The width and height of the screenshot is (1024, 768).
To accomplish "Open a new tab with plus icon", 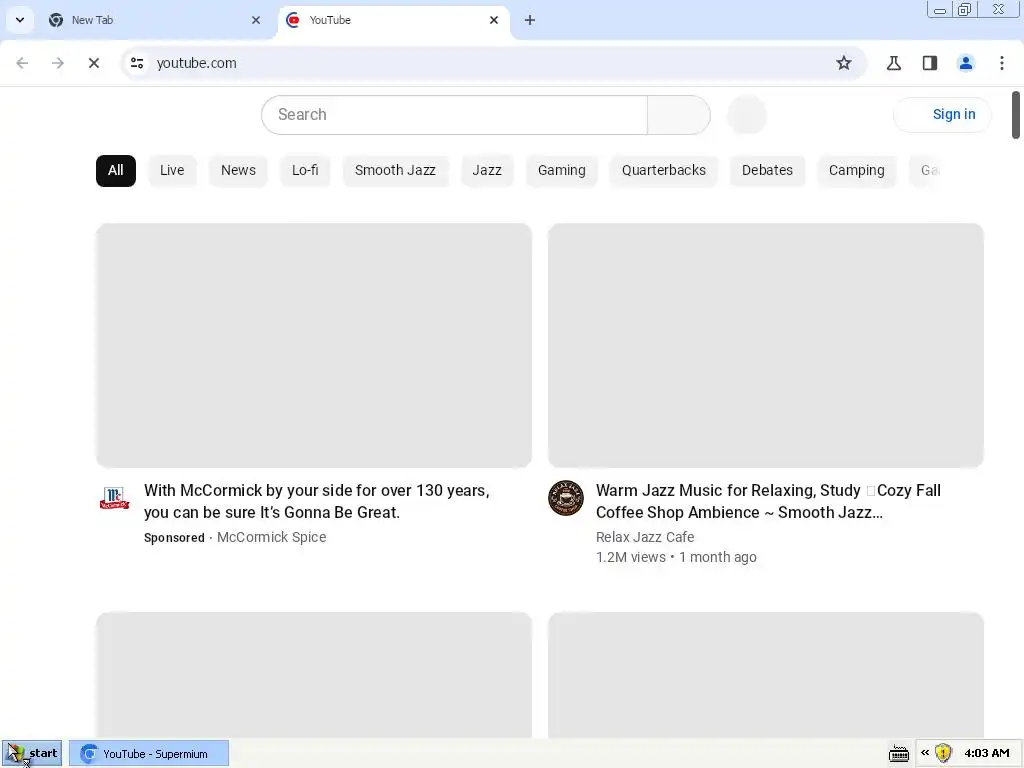I will pos(530,20).
